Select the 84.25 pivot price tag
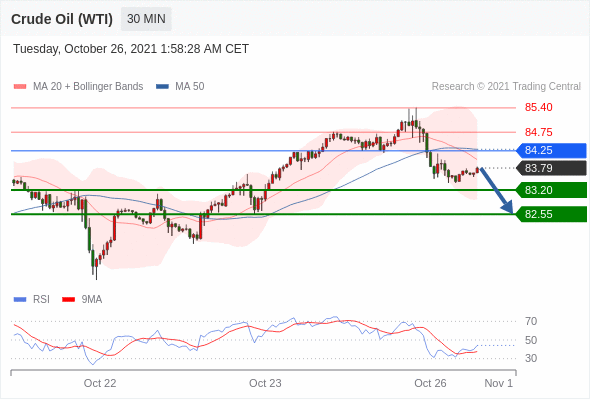The image size is (590, 400). click(552, 150)
